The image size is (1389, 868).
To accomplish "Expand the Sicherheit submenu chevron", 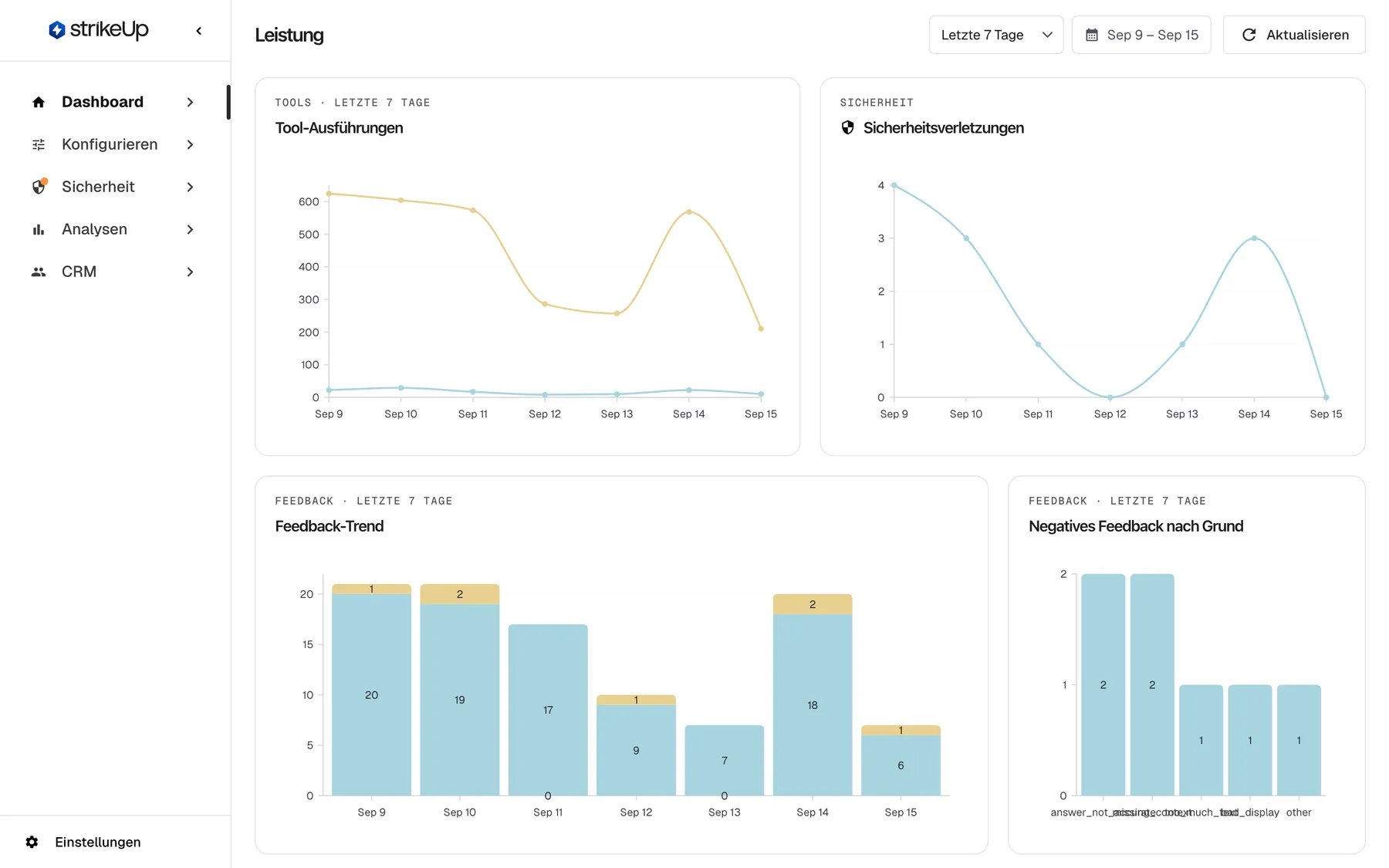I will point(190,187).
